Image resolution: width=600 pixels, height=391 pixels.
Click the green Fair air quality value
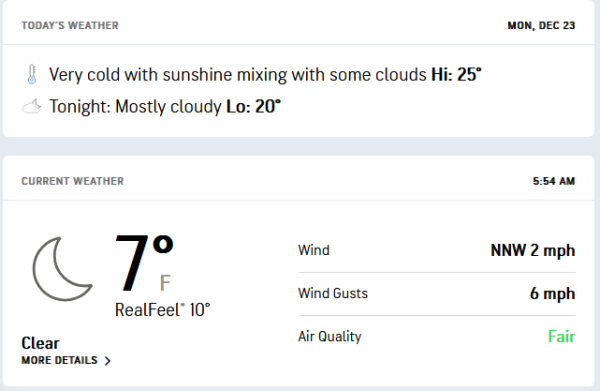562,337
